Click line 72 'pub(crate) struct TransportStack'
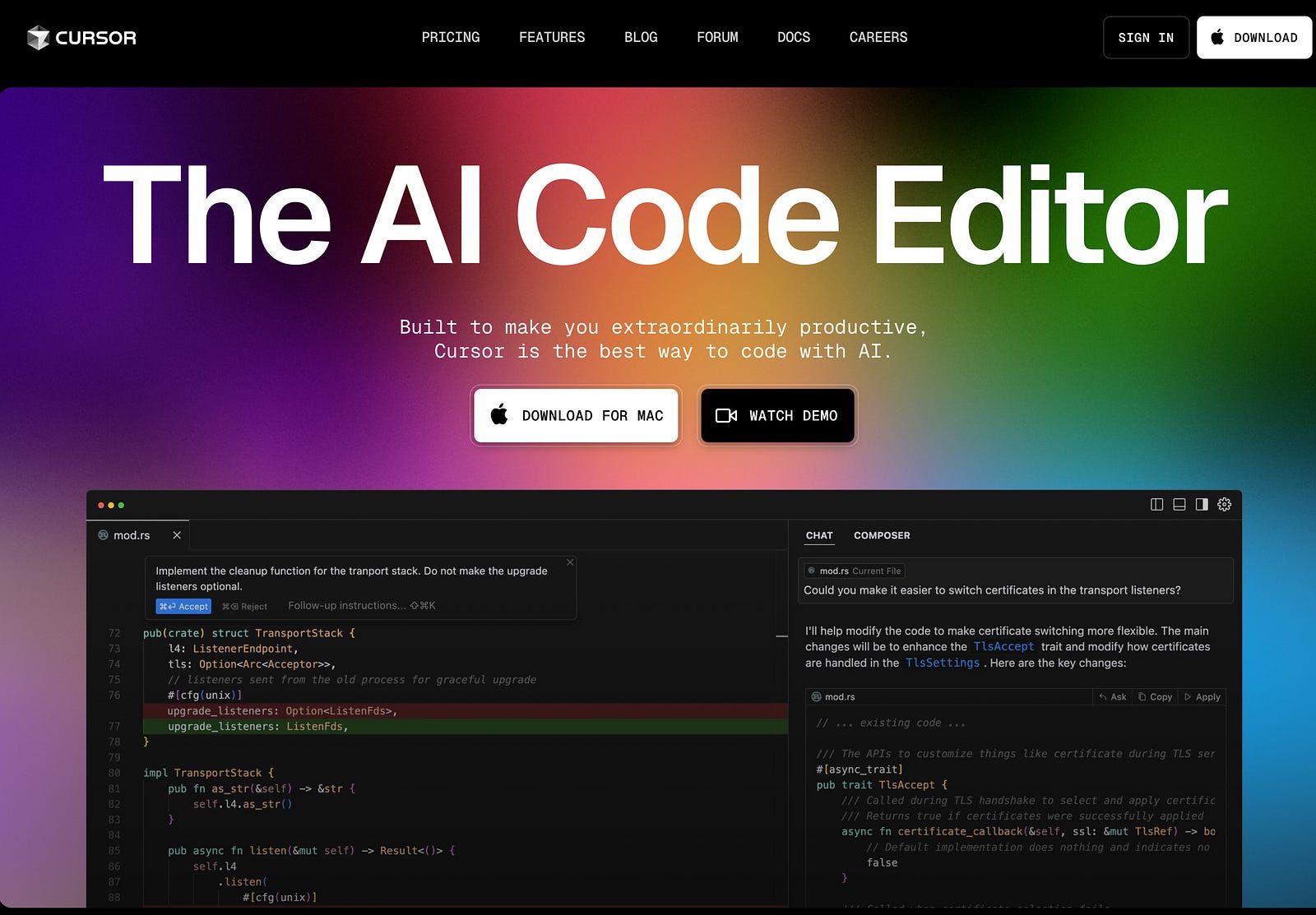Viewport: 1316px width, 915px height. pos(249,633)
